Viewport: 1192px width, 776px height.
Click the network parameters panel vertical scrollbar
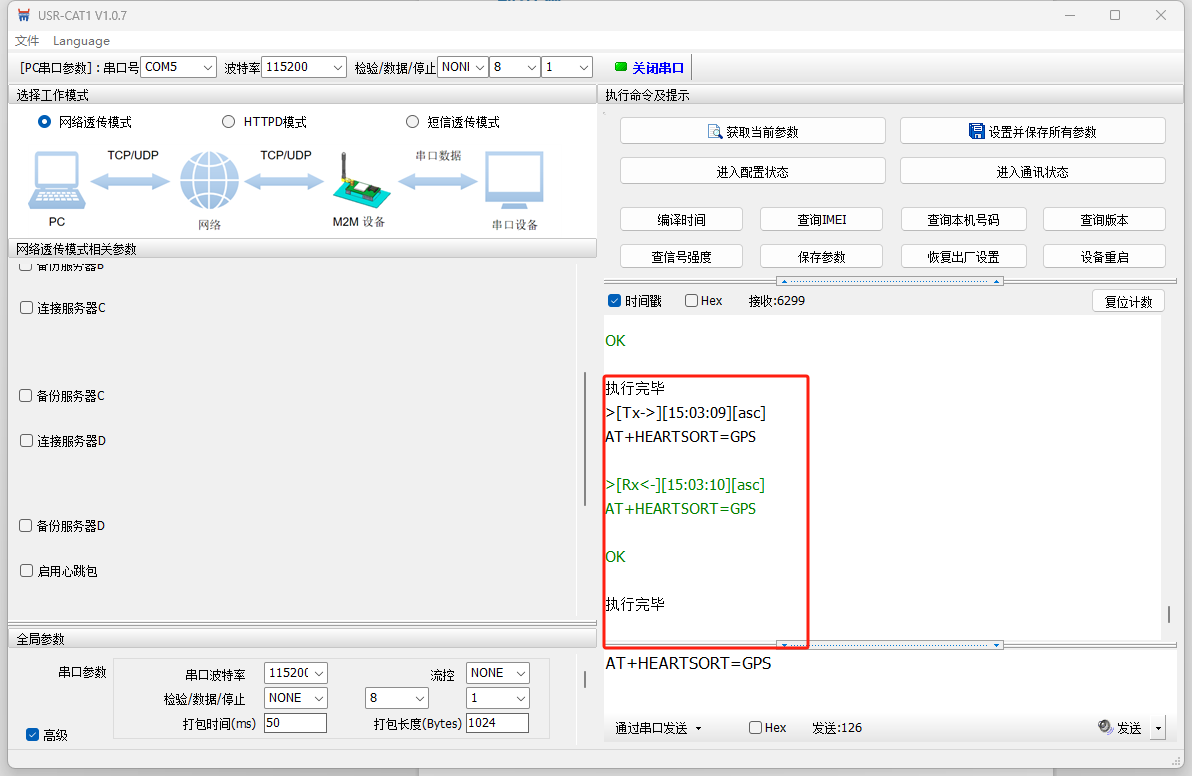[585, 439]
